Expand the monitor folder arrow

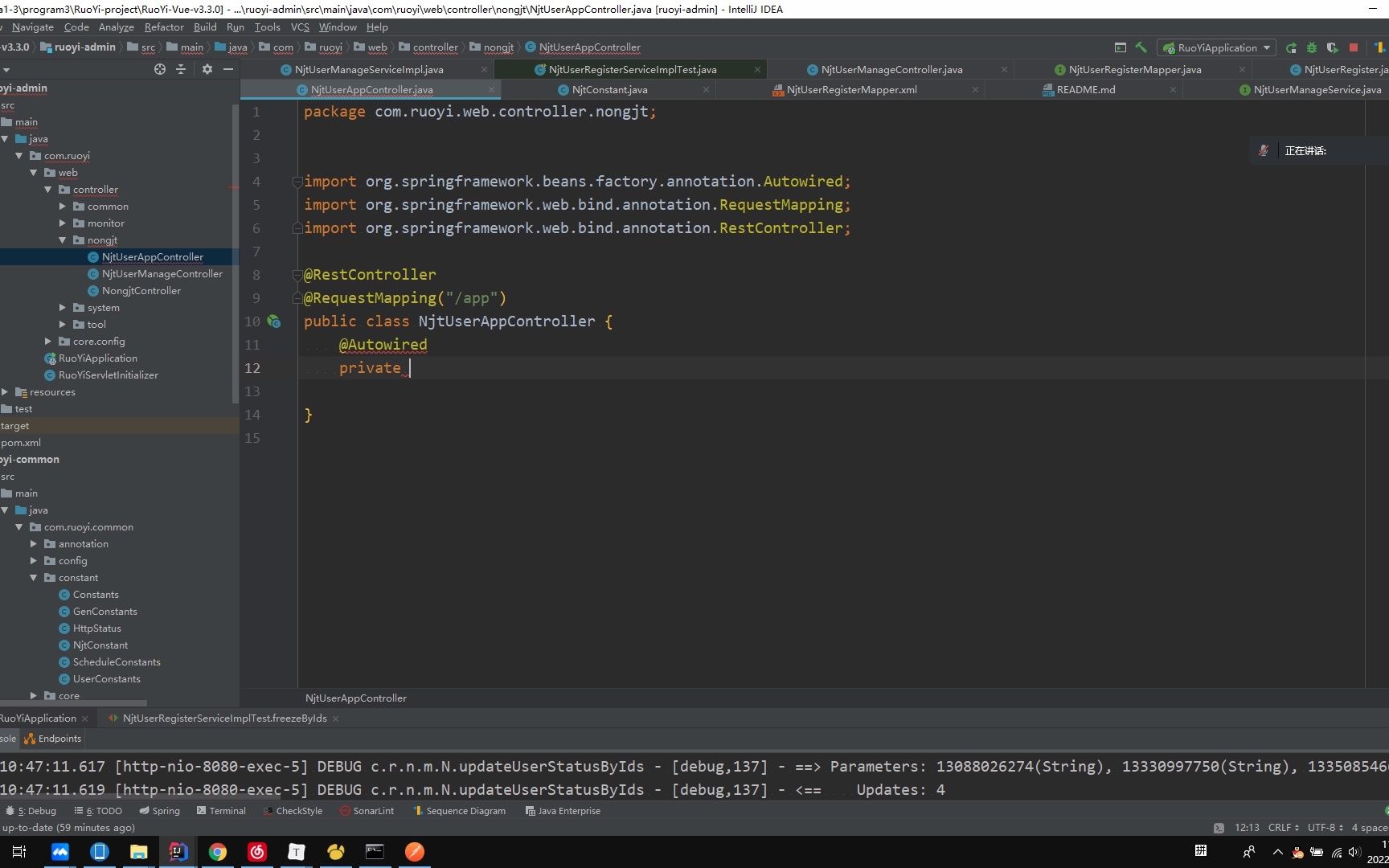63,223
